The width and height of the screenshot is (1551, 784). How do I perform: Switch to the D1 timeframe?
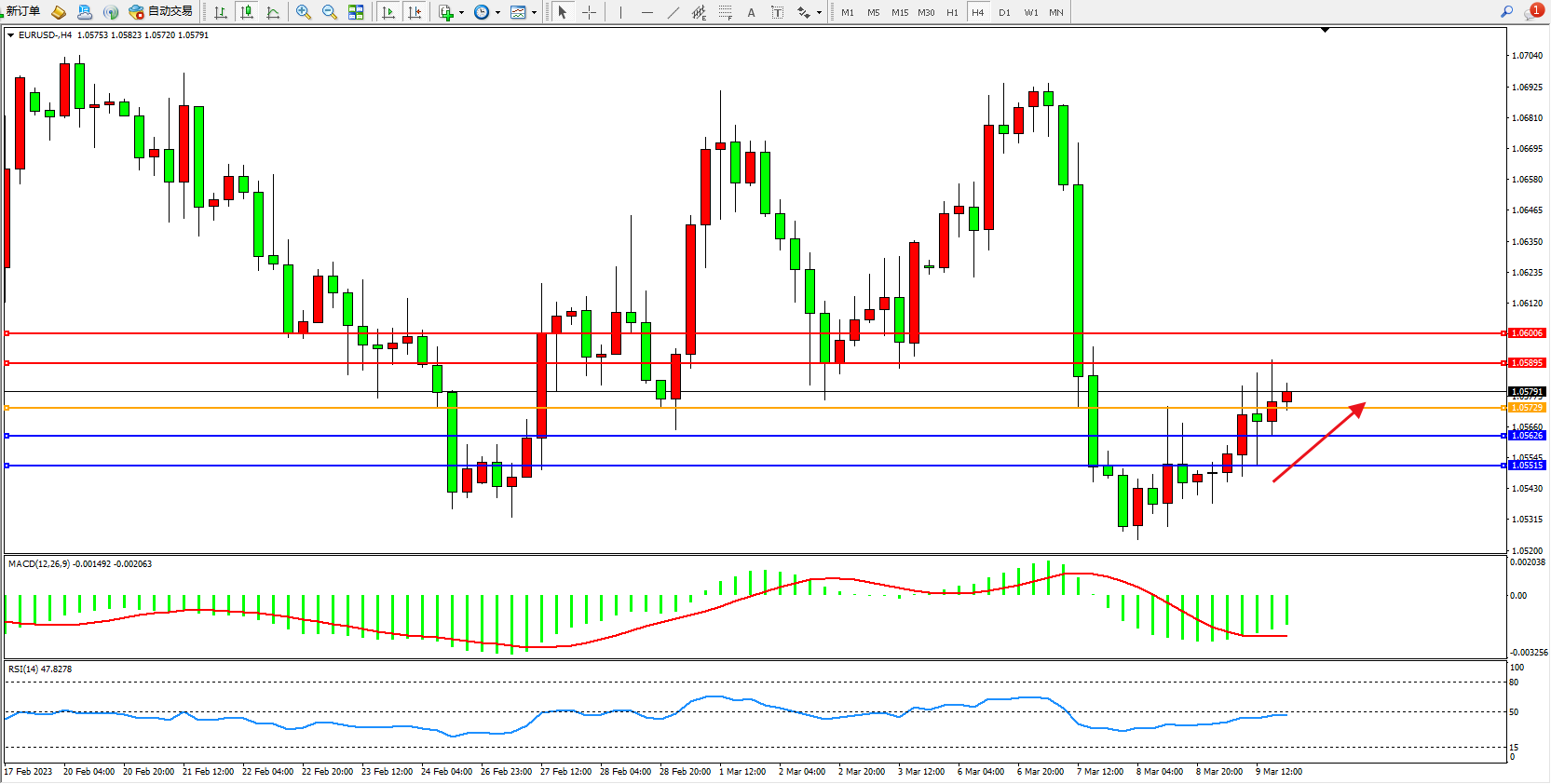coord(1004,12)
